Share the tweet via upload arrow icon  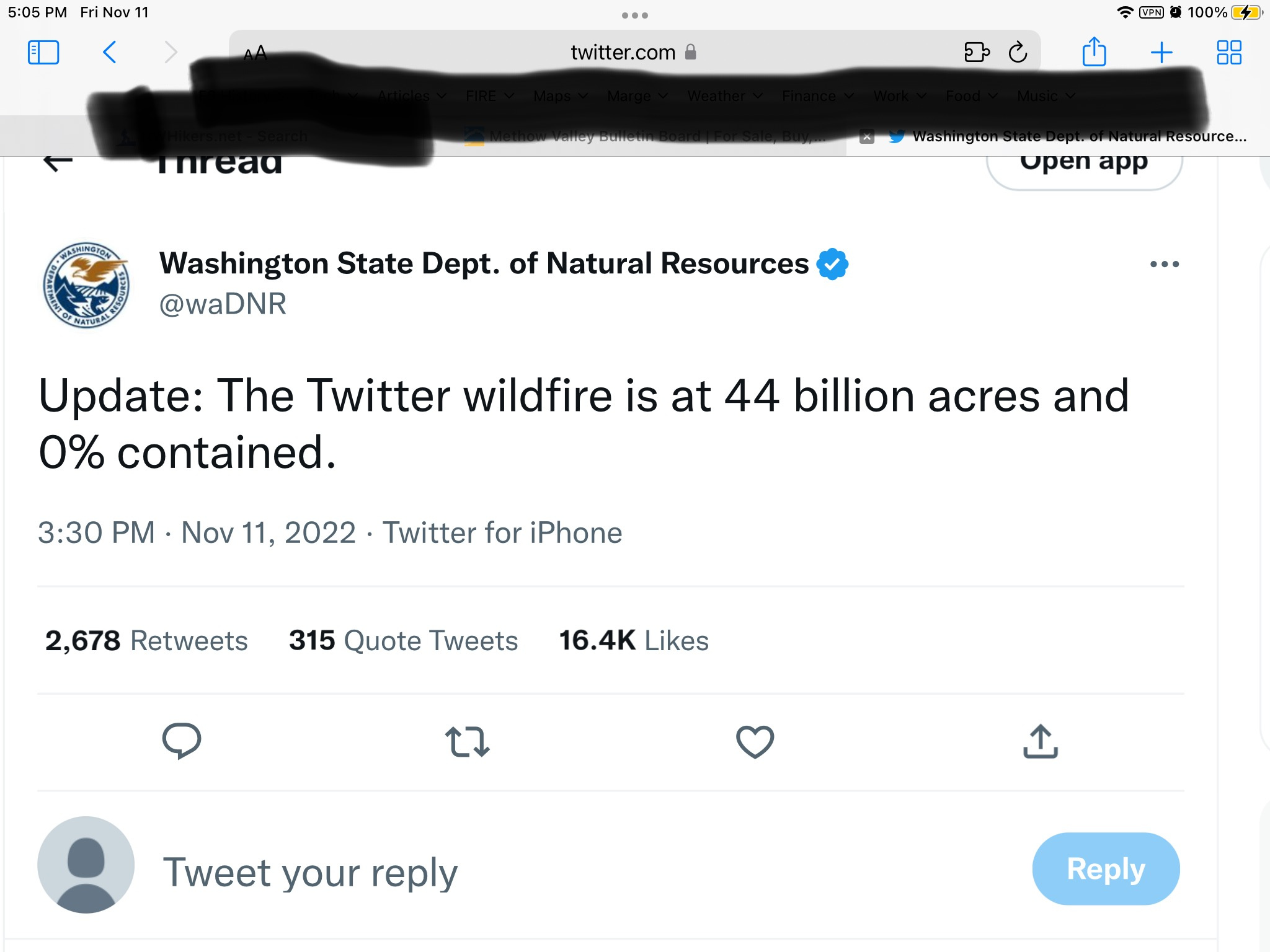point(1040,742)
